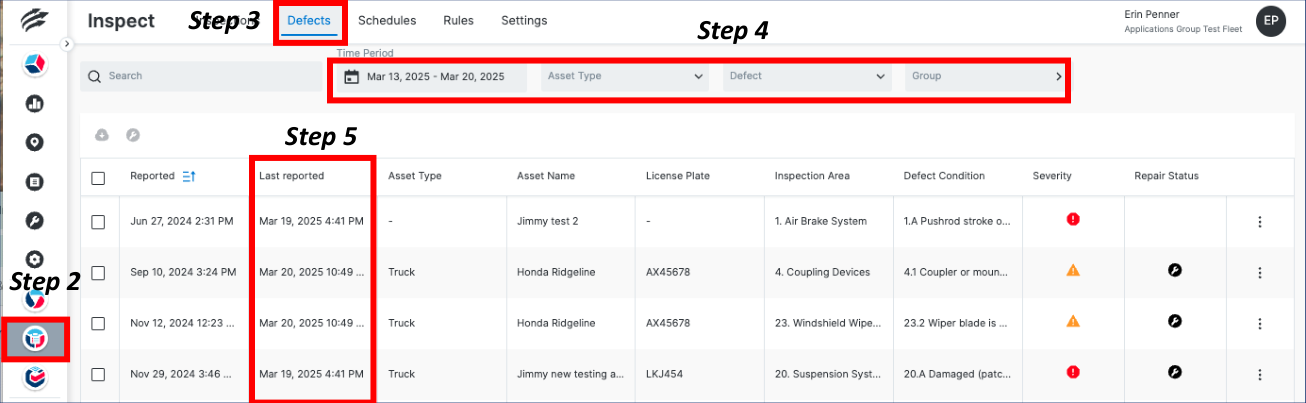Expand the sidebar using the small chevron
The height and width of the screenshot is (403, 1306).
[x=68, y=44]
